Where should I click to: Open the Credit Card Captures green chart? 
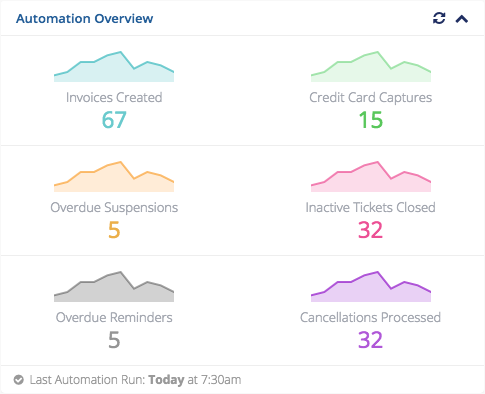tap(371, 66)
